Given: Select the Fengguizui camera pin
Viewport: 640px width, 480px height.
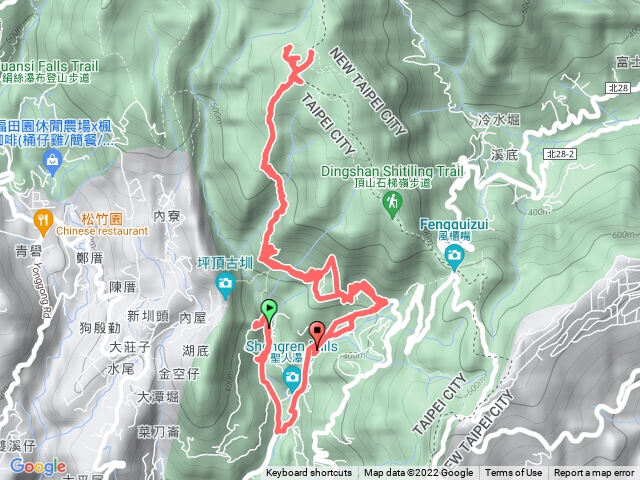Looking at the screenshot, I should pyautogui.click(x=454, y=257).
